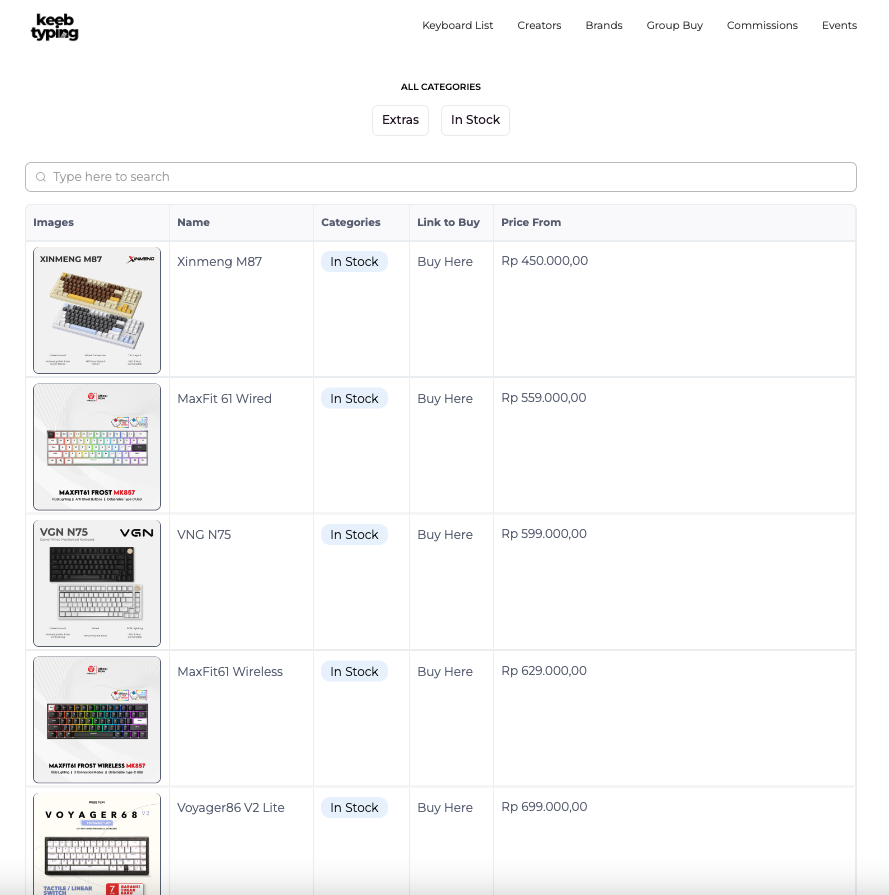
Task: Open VGN N75 product image
Action: (97, 583)
